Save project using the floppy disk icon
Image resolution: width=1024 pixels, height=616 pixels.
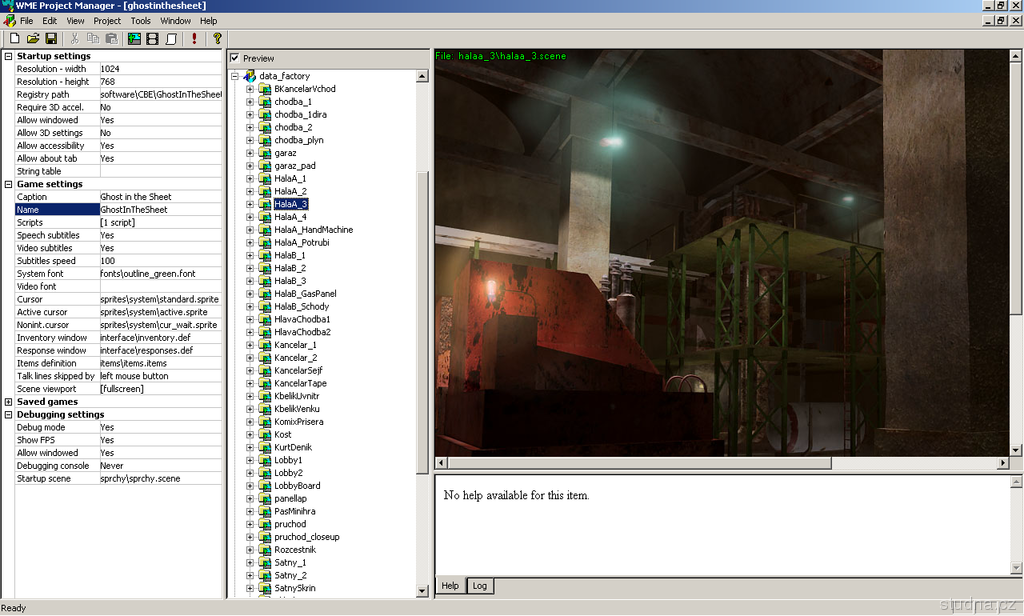pyautogui.click(x=50, y=38)
